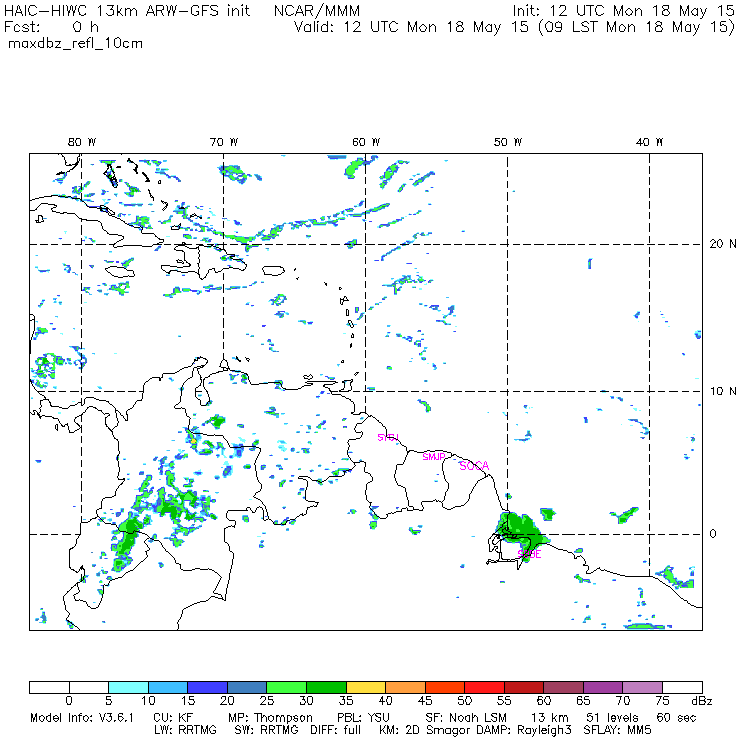
Task: Click the yellow 35-40 dBz legend swatch
Action: point(366,687)
